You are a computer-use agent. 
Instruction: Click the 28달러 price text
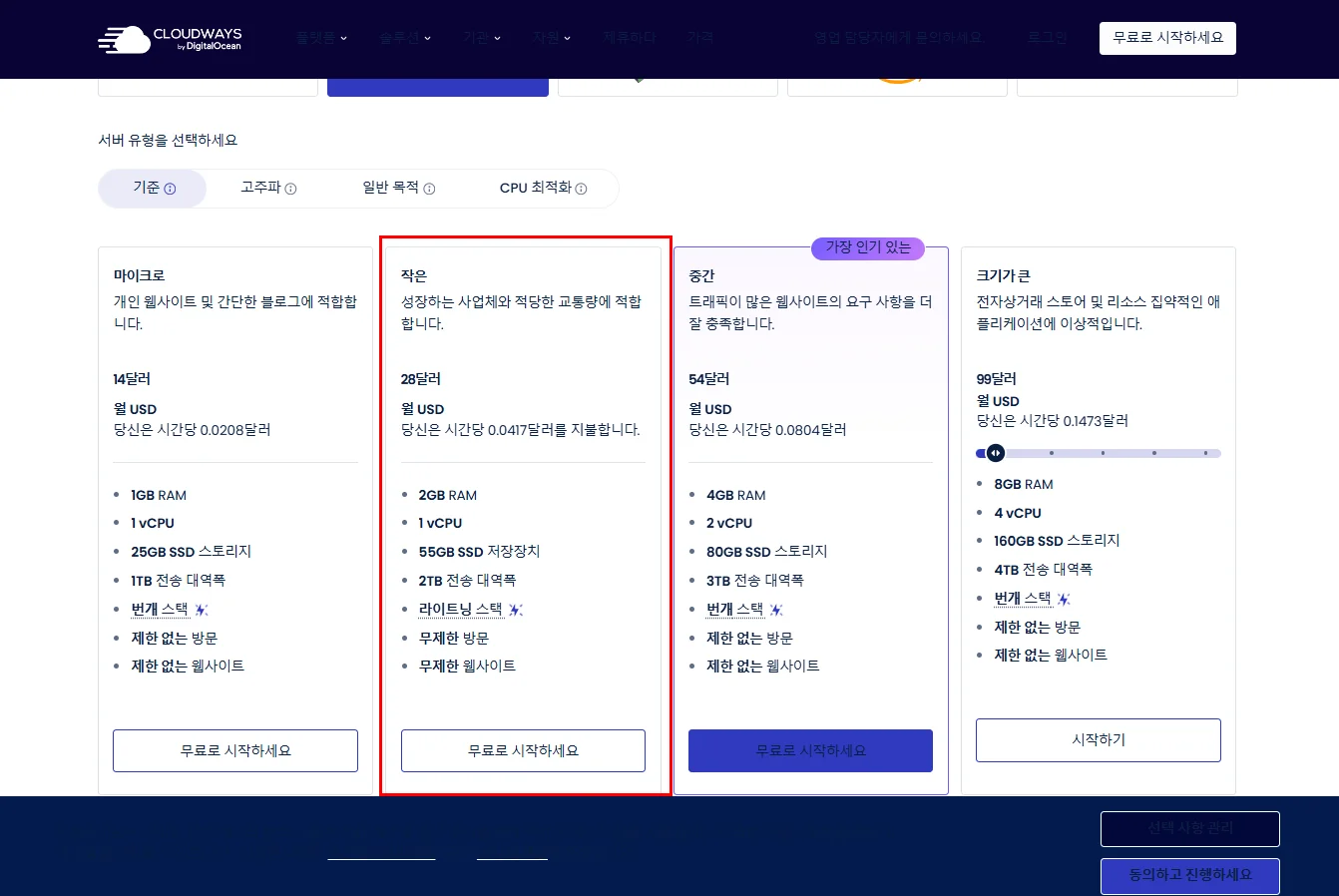tap(421, 379)
